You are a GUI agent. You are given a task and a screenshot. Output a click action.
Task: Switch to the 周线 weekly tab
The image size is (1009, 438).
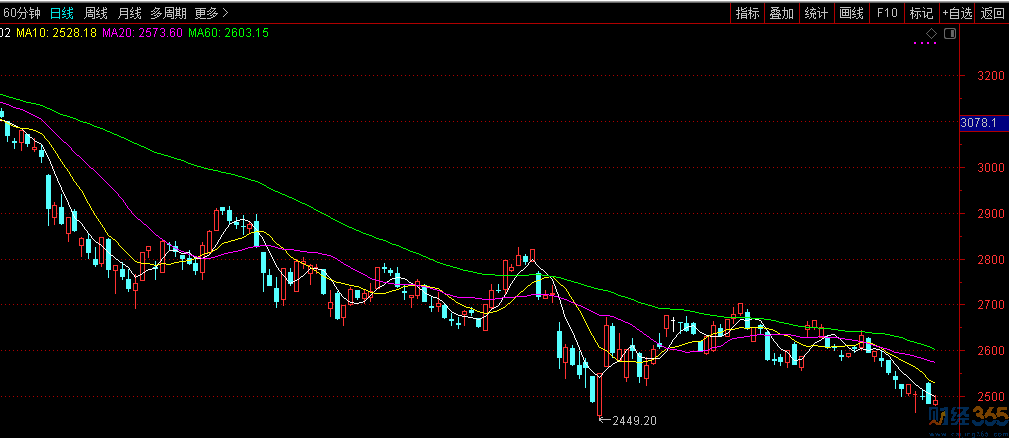point(96,13)
